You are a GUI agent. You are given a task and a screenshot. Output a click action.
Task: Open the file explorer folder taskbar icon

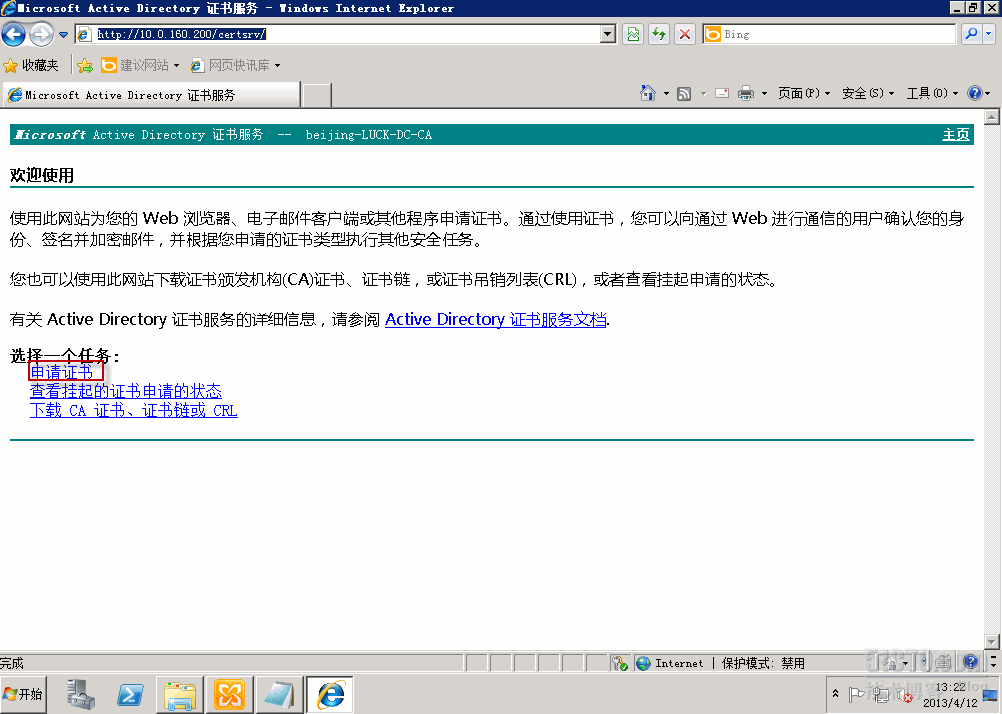tap(180, 694)
